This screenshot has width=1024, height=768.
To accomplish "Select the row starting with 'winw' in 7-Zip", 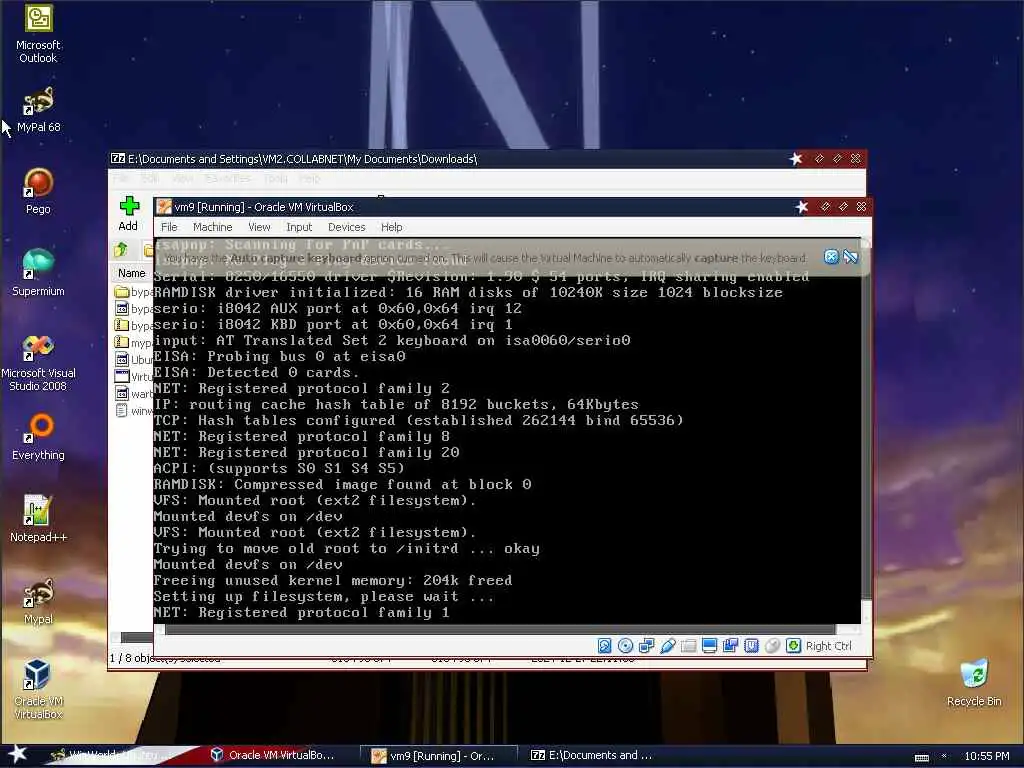I will point(133,411).
